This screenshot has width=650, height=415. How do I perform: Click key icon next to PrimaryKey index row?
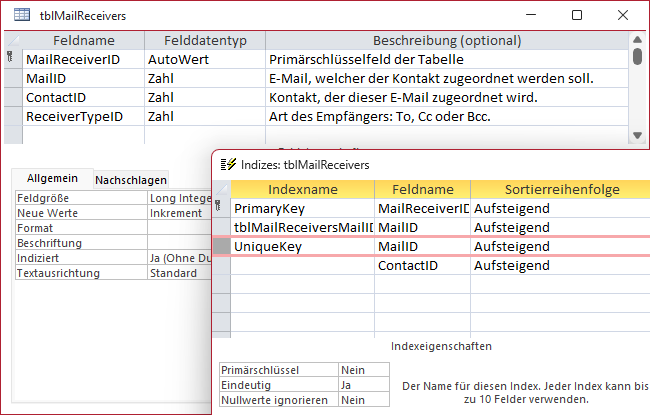click(218, 205)
